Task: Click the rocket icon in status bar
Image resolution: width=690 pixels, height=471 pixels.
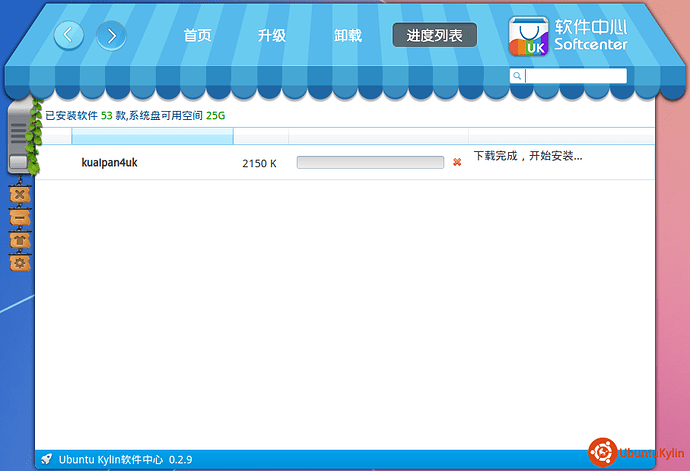Action: click(x=46, y=460)
